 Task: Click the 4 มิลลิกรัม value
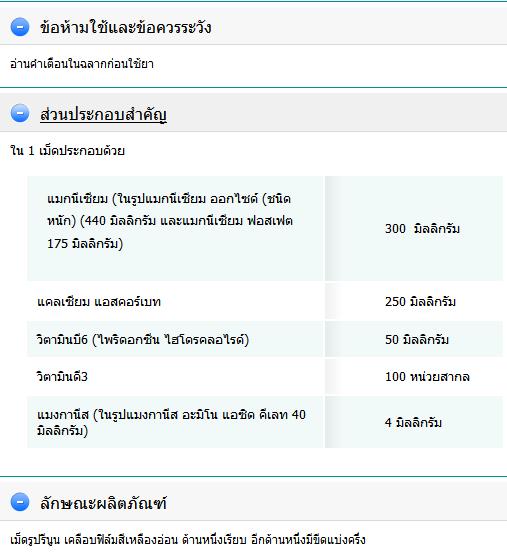413,422
